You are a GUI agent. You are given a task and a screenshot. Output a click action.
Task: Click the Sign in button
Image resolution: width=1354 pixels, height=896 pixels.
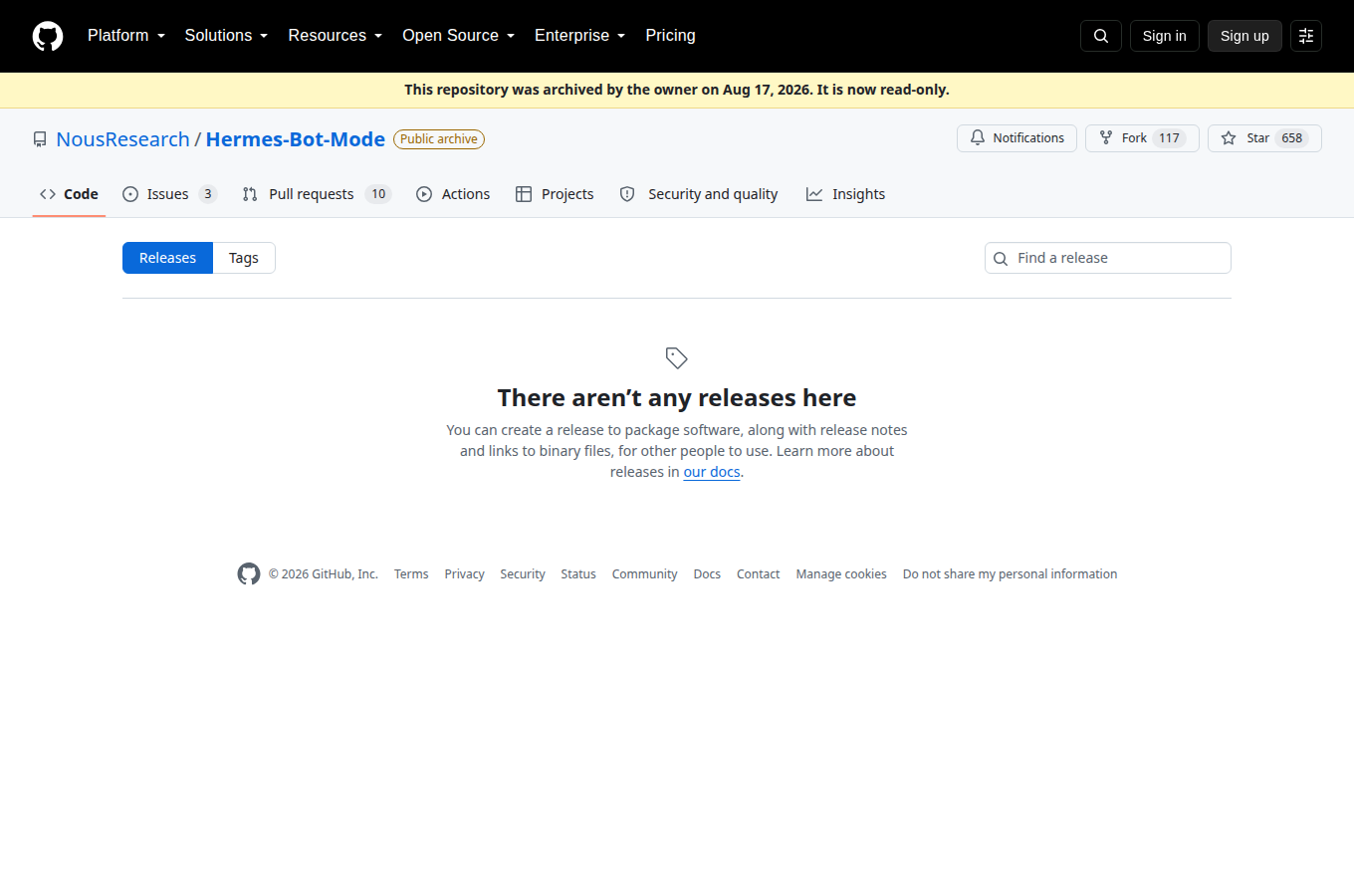coord(1165,36)
